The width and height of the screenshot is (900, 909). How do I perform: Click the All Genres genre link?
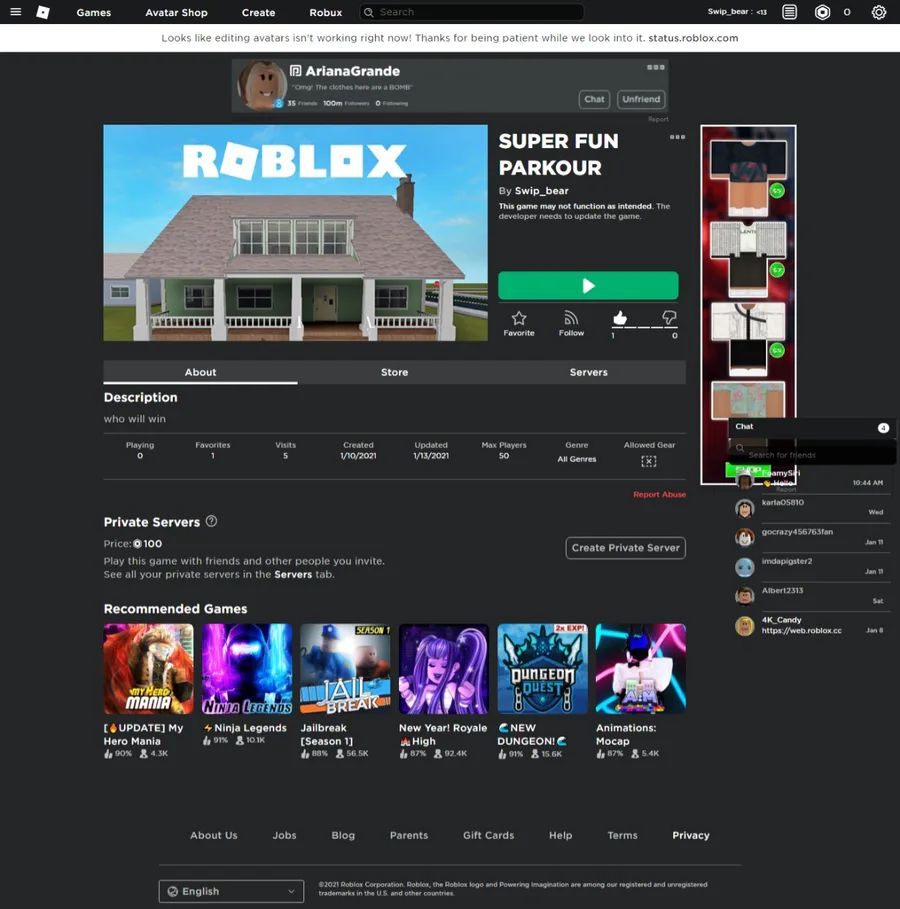576,459
